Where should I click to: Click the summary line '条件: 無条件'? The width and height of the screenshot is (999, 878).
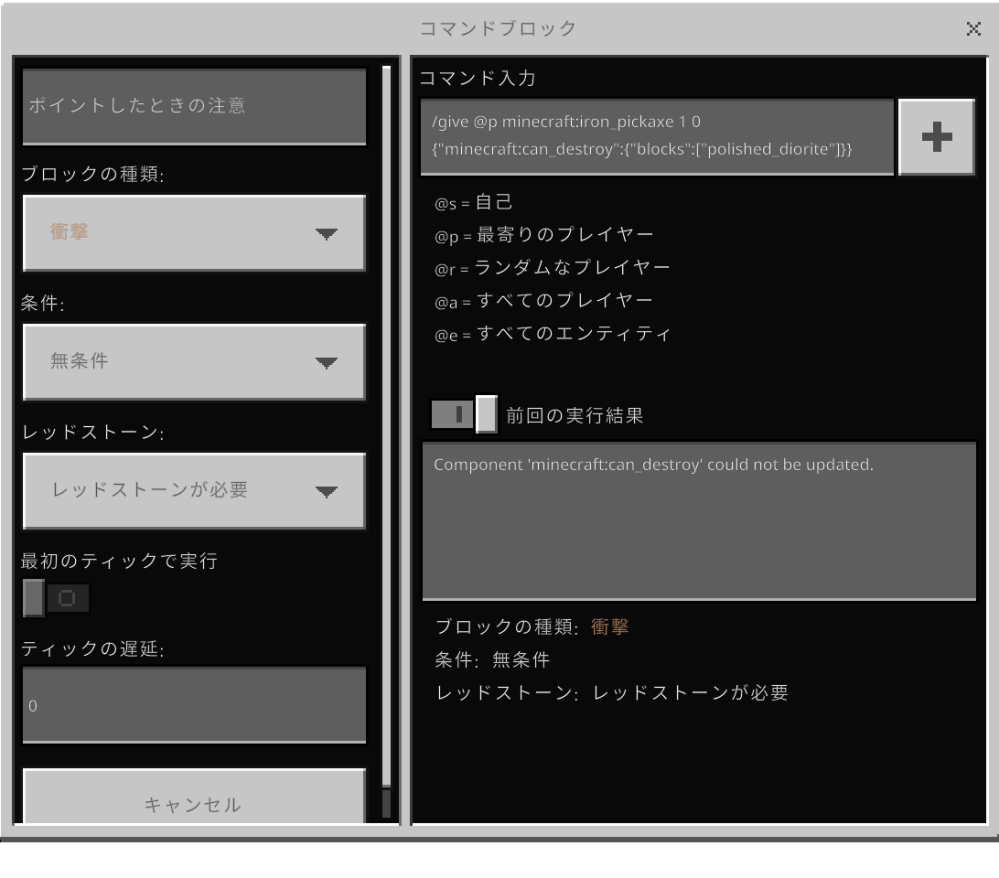coord(492,660)
